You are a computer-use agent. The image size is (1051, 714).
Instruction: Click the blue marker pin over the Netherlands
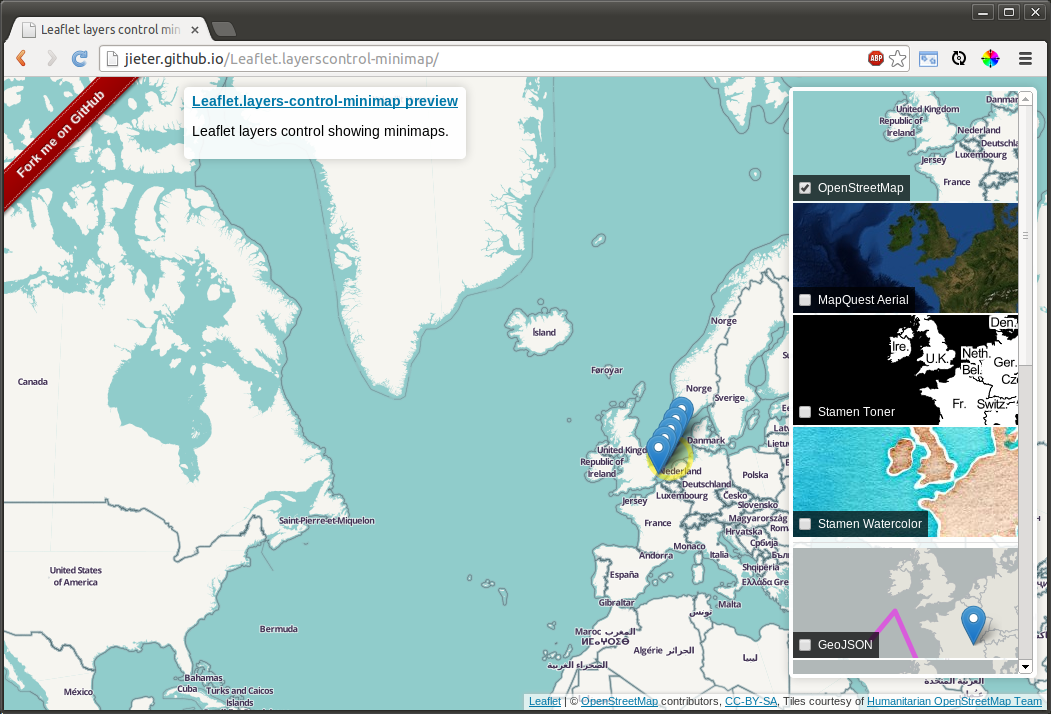[661, 445]
